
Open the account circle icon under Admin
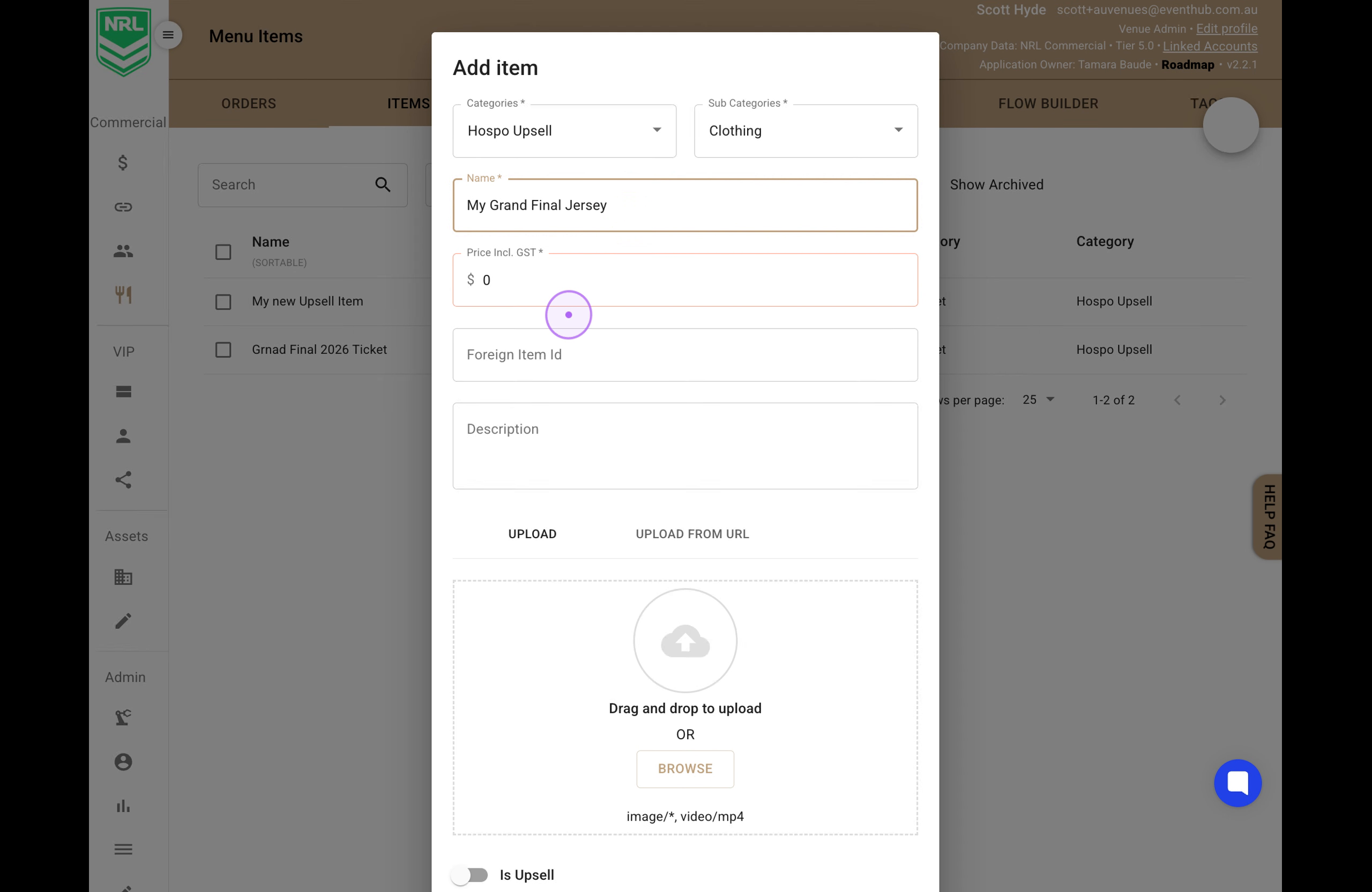point(123,762)
